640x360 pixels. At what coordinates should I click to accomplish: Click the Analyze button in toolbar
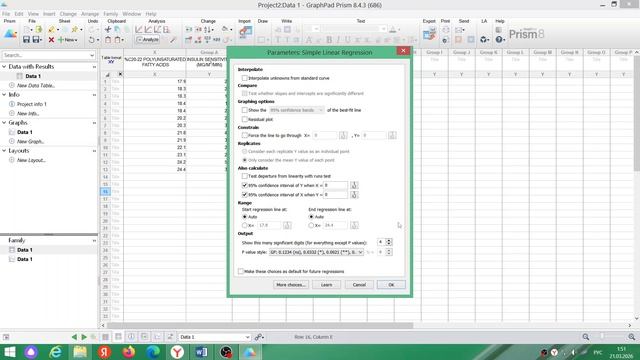(147, 40)
